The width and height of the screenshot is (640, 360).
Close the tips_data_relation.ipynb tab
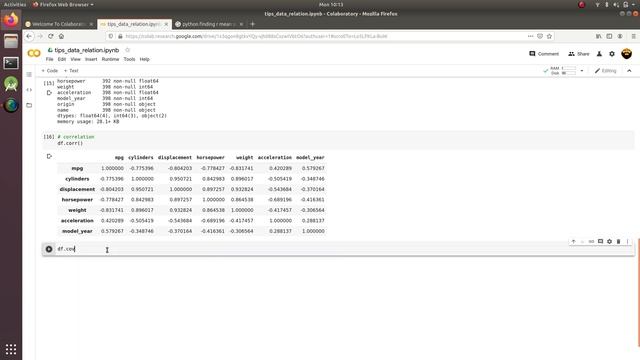click(x=166, y=24)
